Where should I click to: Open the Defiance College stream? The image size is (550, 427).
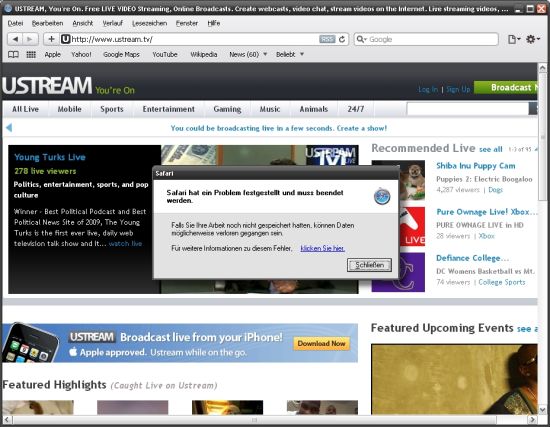point(472,258)
